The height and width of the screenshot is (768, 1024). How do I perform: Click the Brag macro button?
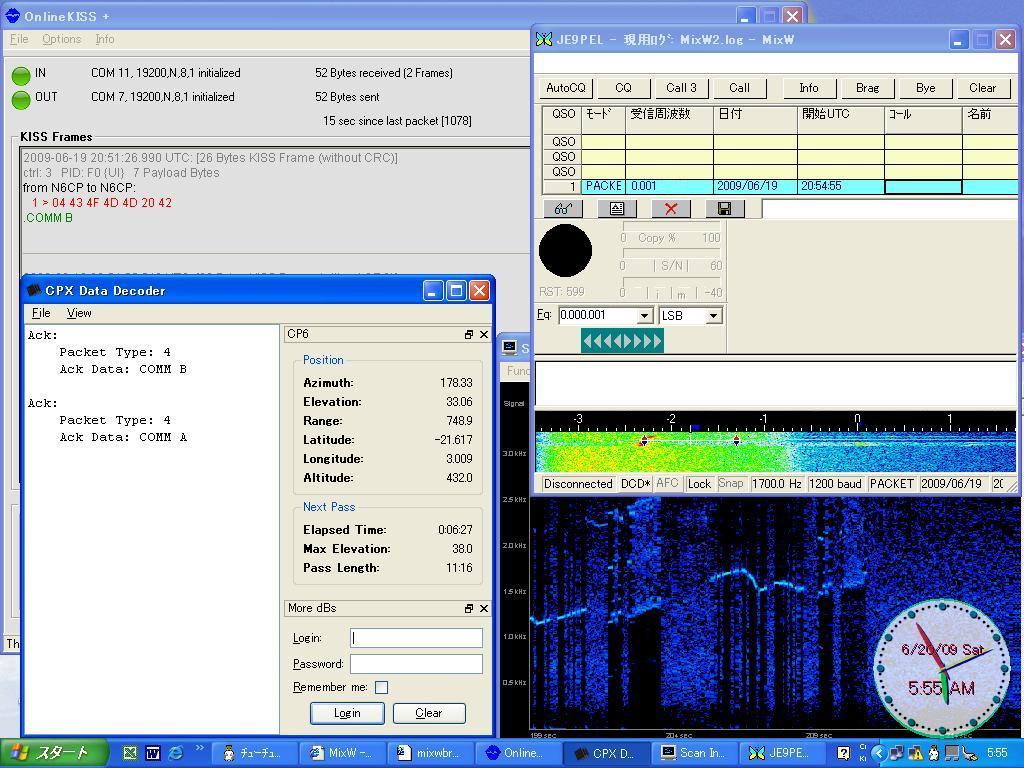tap(867, 88)
